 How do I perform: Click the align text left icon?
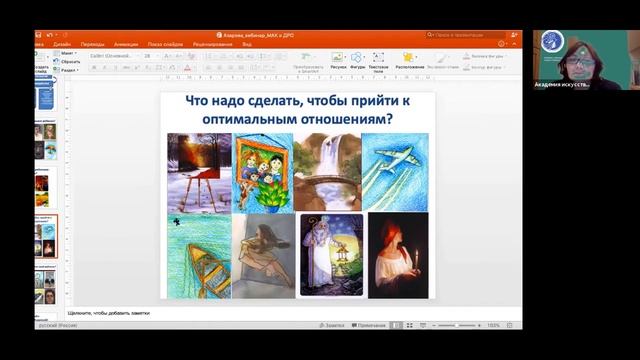pos(209,67)
